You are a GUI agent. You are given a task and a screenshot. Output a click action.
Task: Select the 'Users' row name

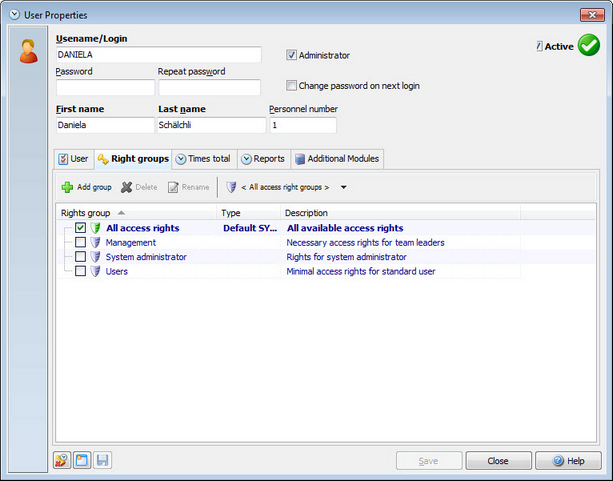click(x=117, y=271)
